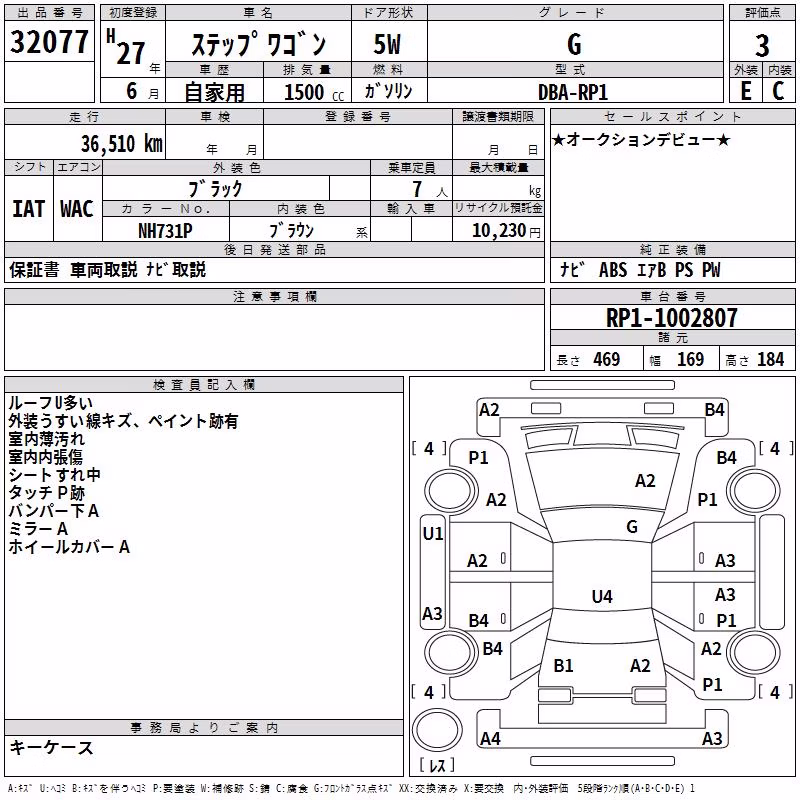Click the note バンパー下A
Screen dimensions: 800x800
(54, 511)
